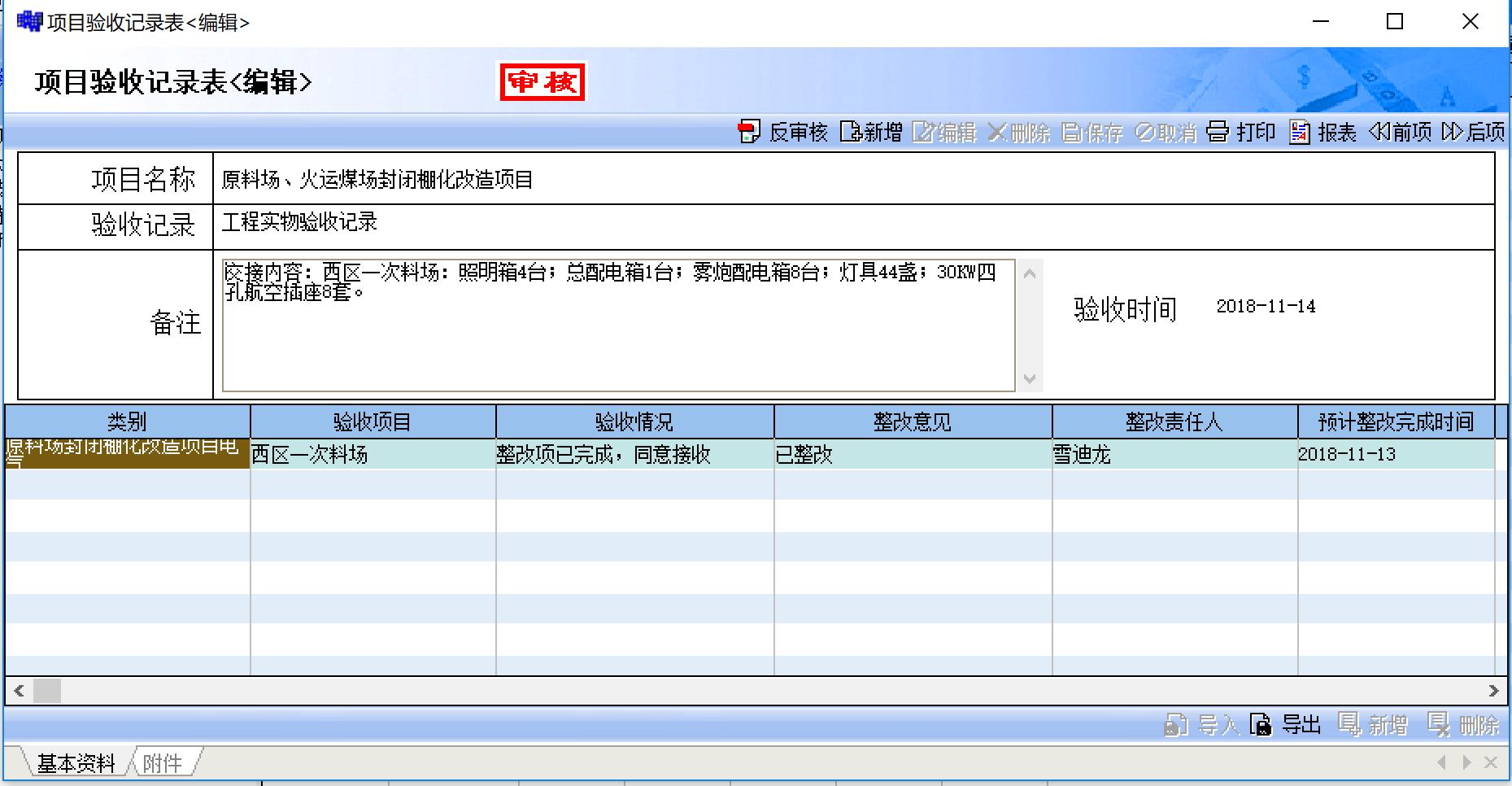The width and height of the screenshot is (1512, 786).
Task: Click inside the 备注 text area
Action: (618, 342)
